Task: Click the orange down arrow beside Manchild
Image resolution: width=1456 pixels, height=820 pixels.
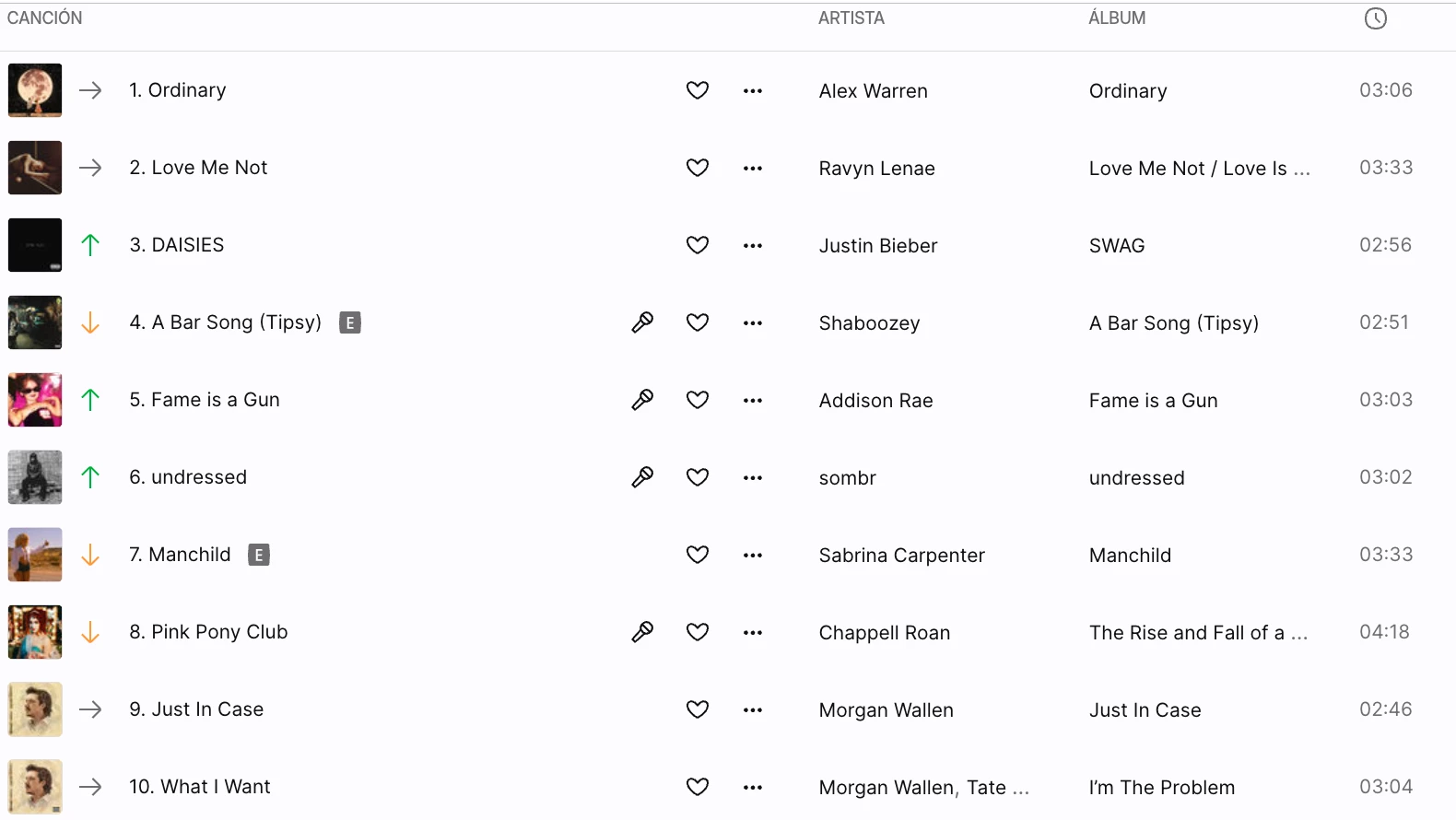Action: [90, 555]
